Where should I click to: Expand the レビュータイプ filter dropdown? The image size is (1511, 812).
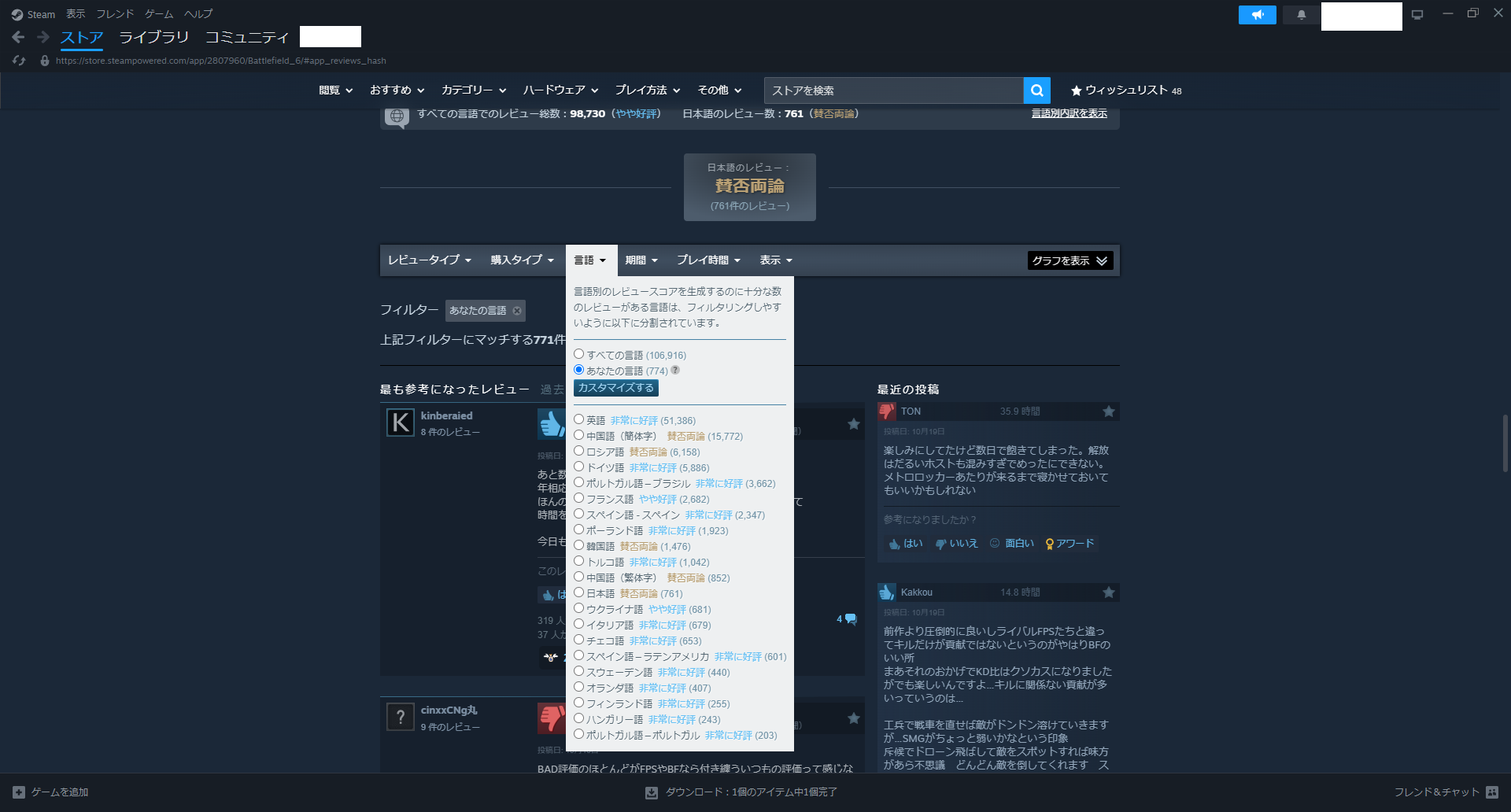coord(429,260)
